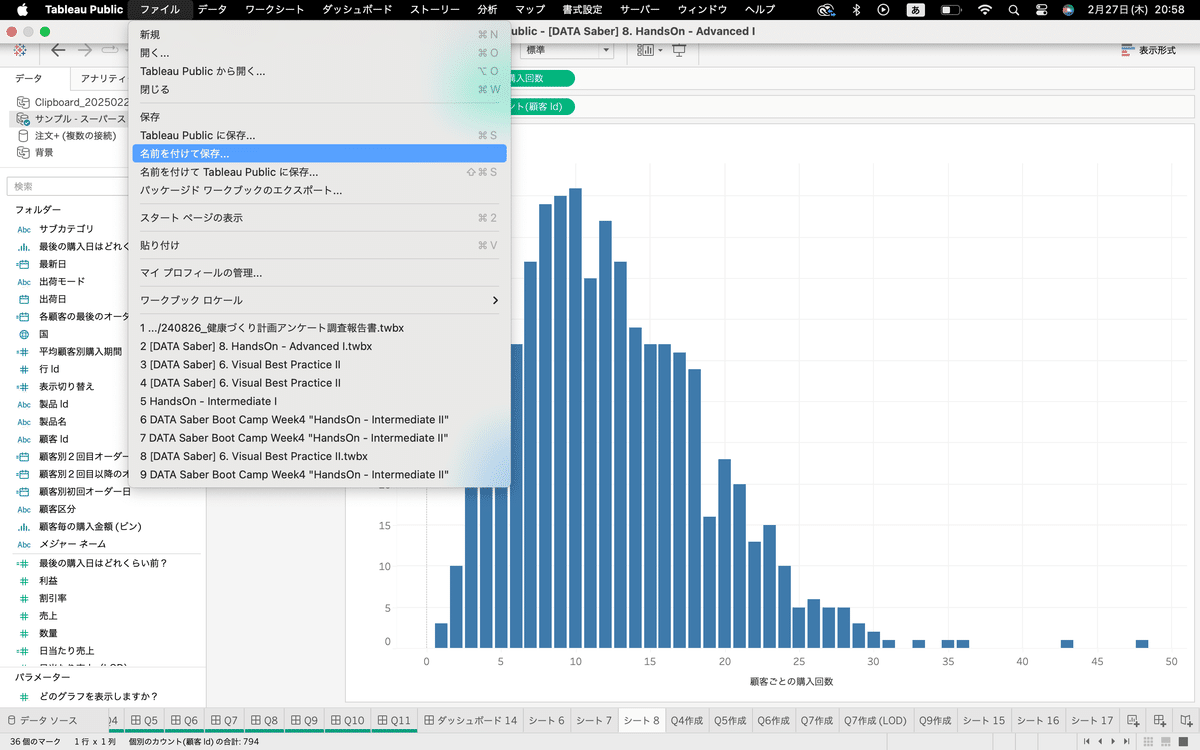Create a new dashboard with the bottom-right icon
The height and width of the screenshot is (750, 1200).
tap(1159, 720)
